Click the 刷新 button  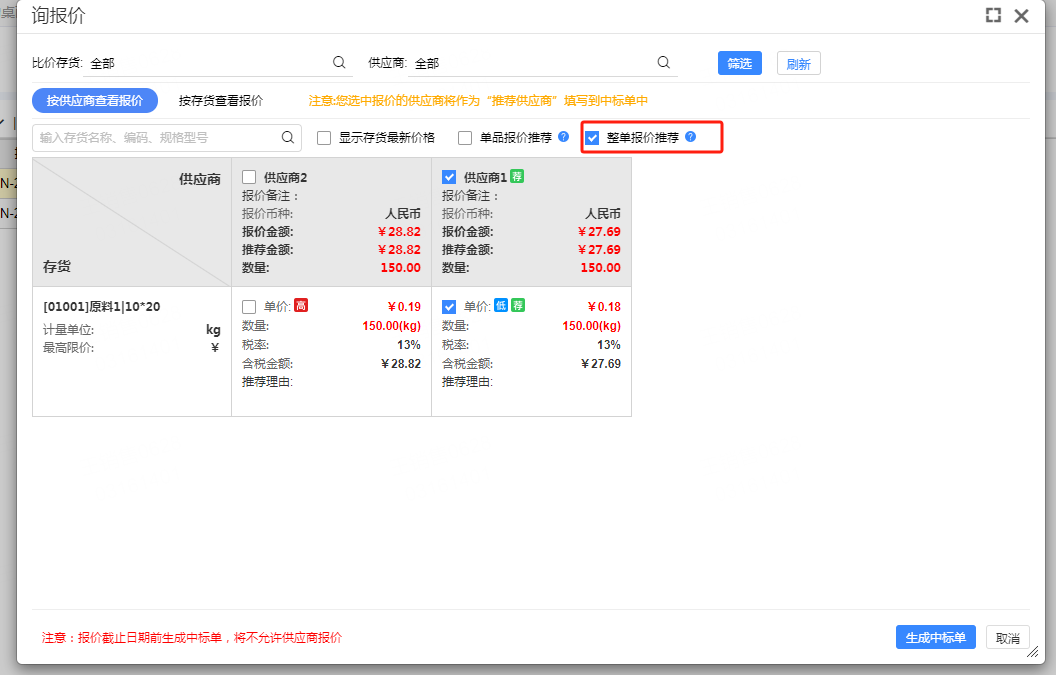(x=799, y=63)
